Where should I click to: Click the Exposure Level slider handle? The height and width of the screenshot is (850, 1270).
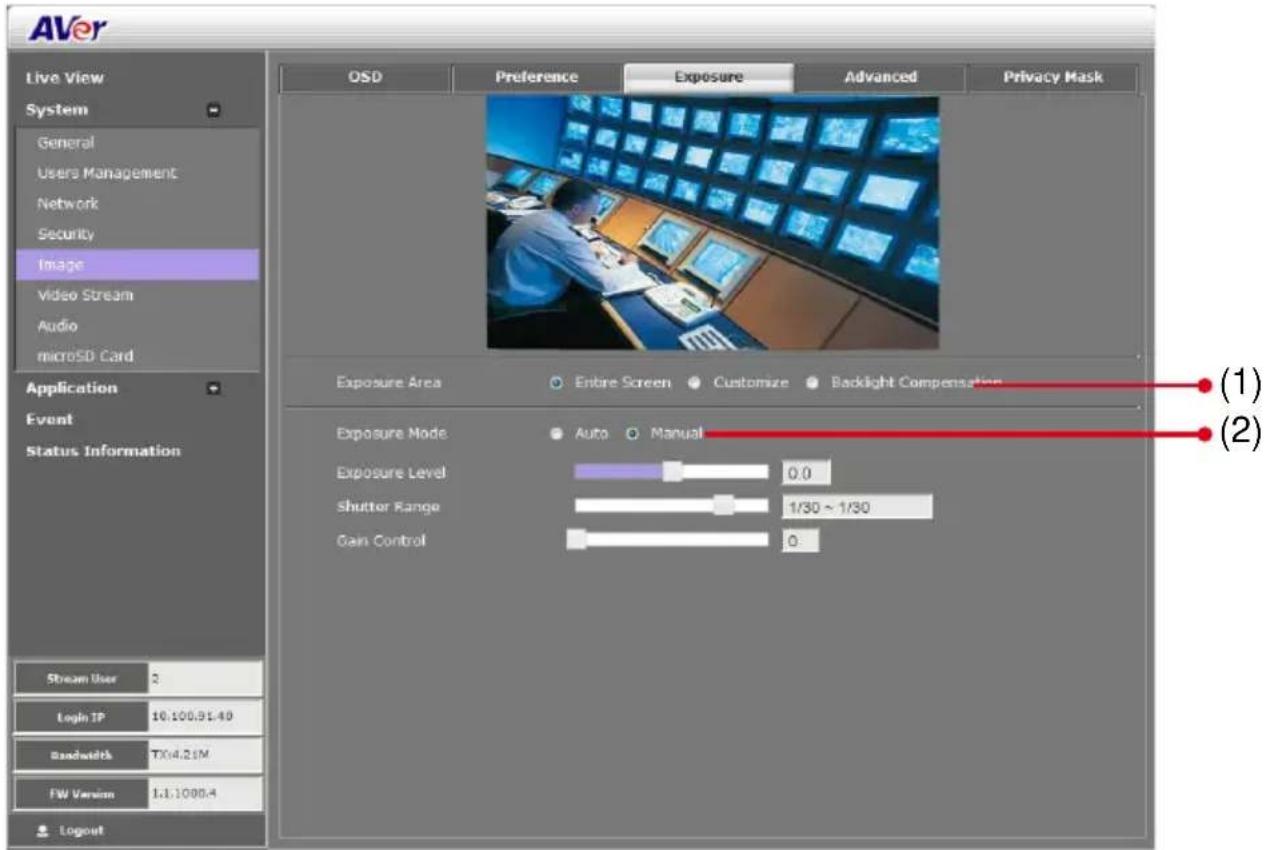click(673, 472)
